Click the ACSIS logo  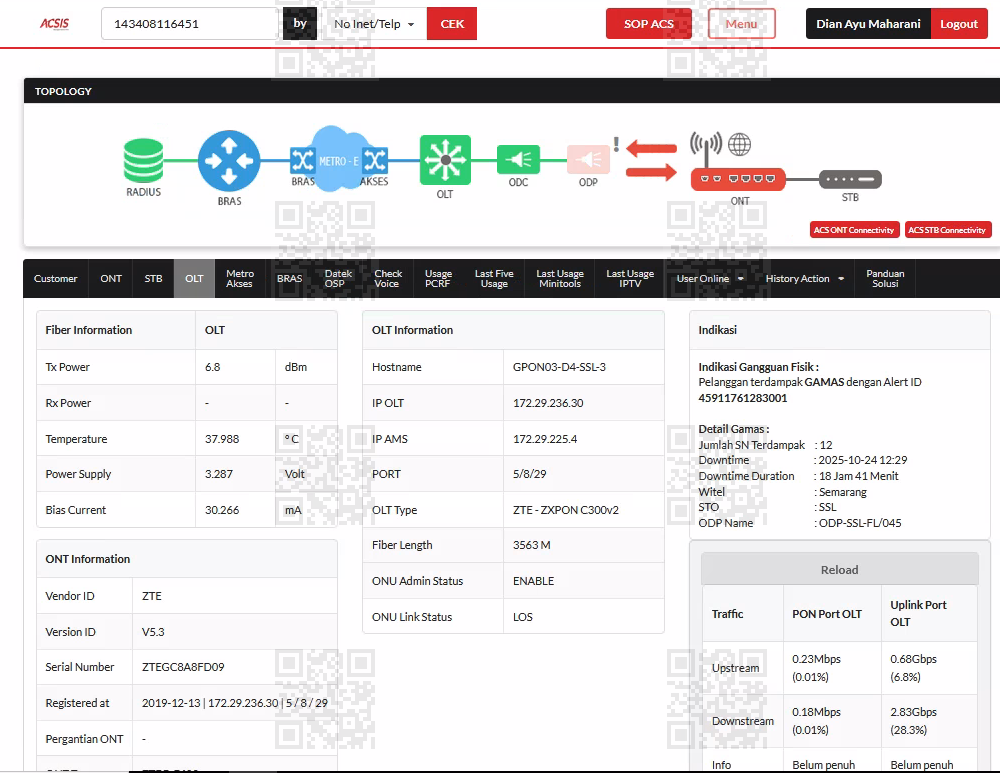coord(54,24)
